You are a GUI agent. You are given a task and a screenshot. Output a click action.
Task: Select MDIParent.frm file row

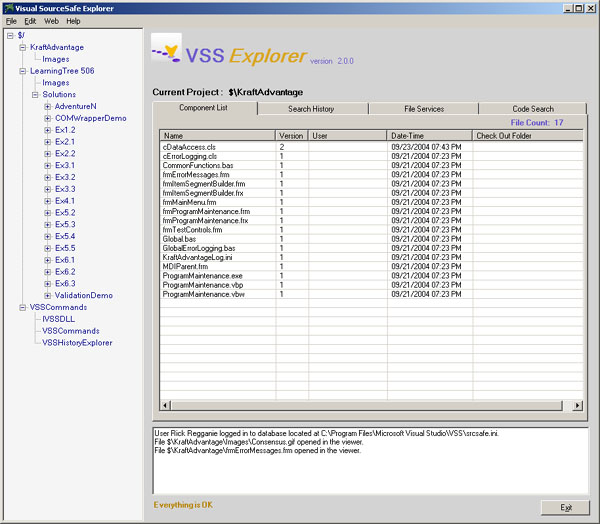(x=371, y=266)
